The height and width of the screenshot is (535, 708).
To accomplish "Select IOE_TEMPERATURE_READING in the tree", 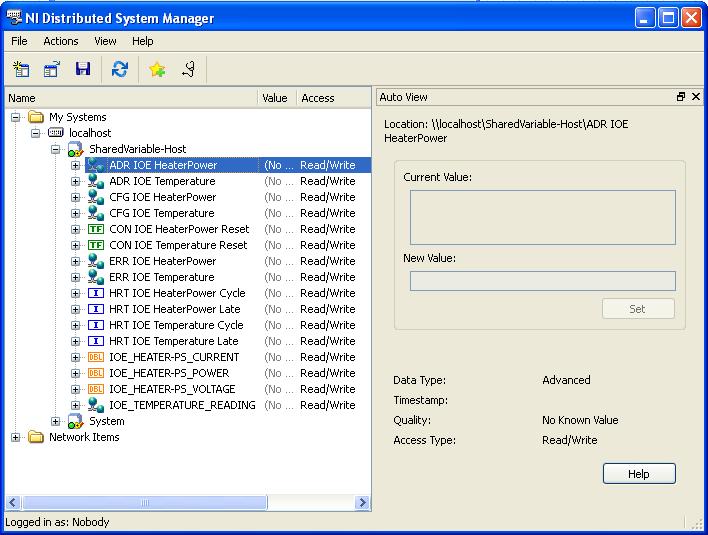I will (x=181, y=405).
